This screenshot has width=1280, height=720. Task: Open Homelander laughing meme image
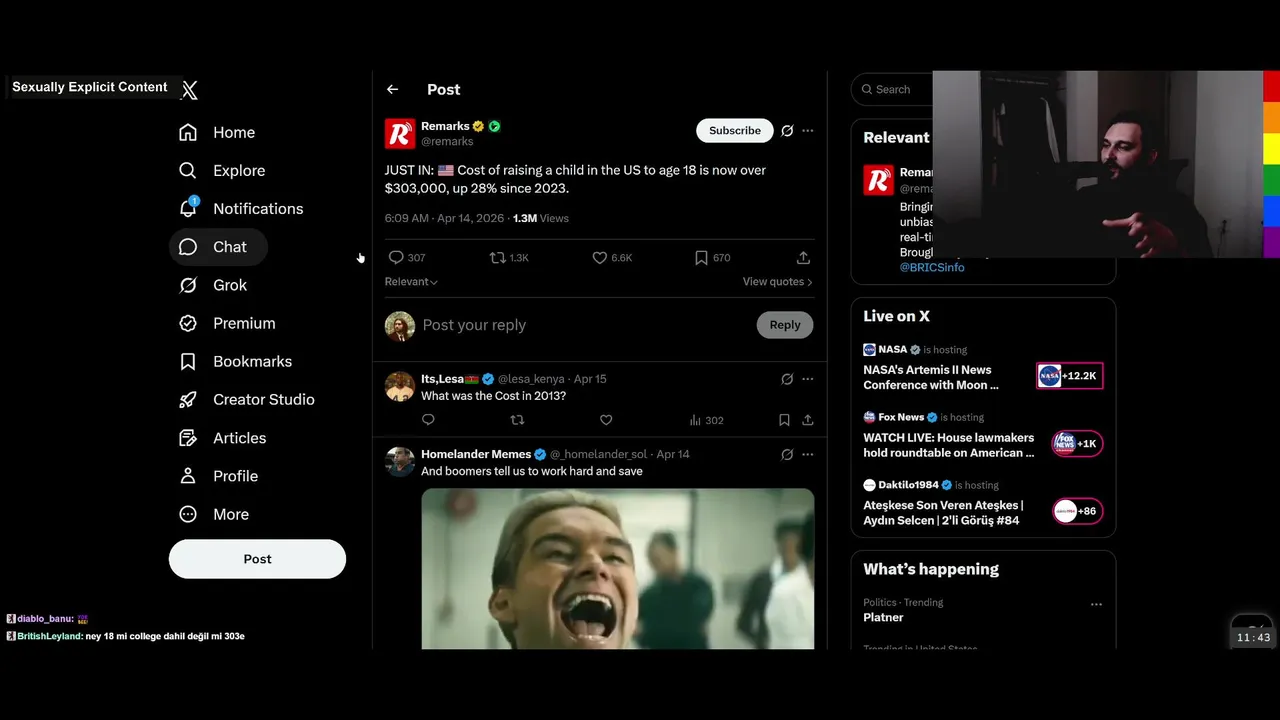click(618, 569)
